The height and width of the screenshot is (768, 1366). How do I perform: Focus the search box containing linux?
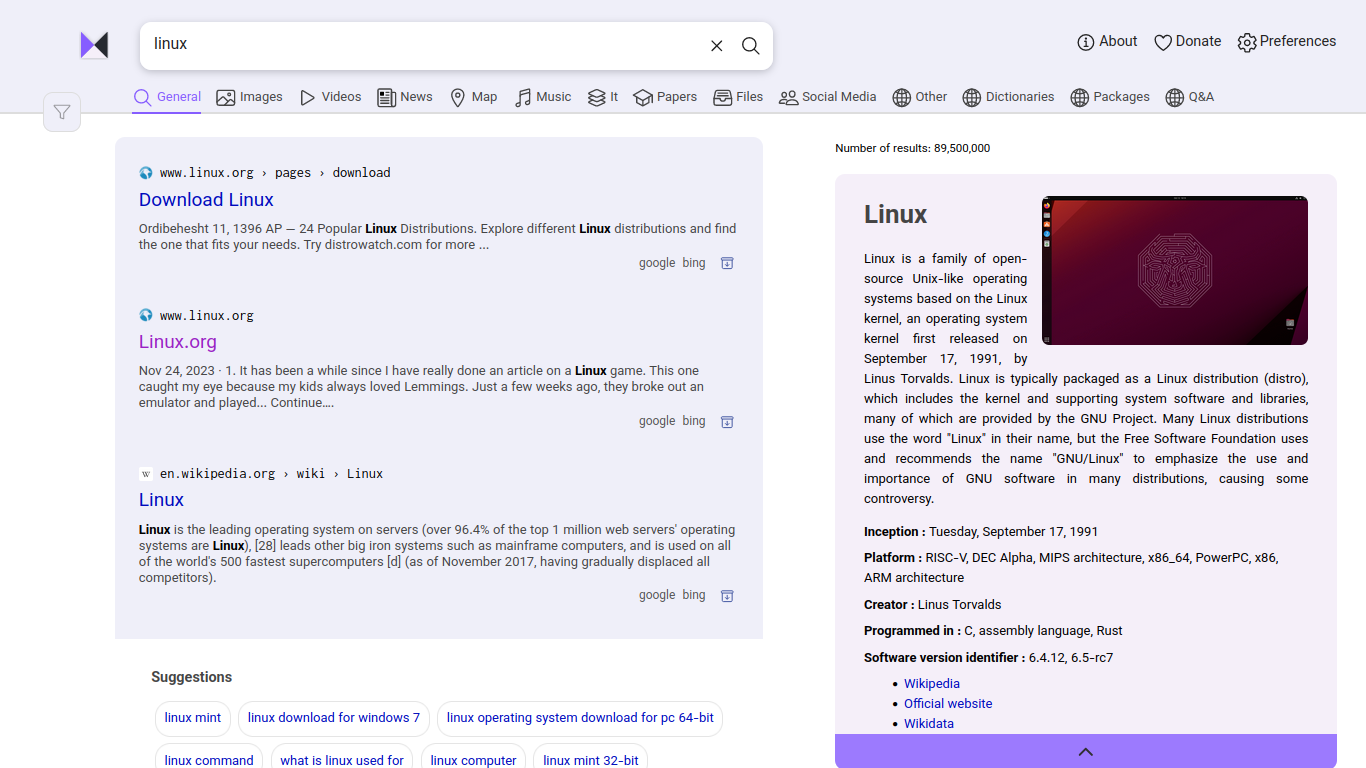[x=424, y=45]
